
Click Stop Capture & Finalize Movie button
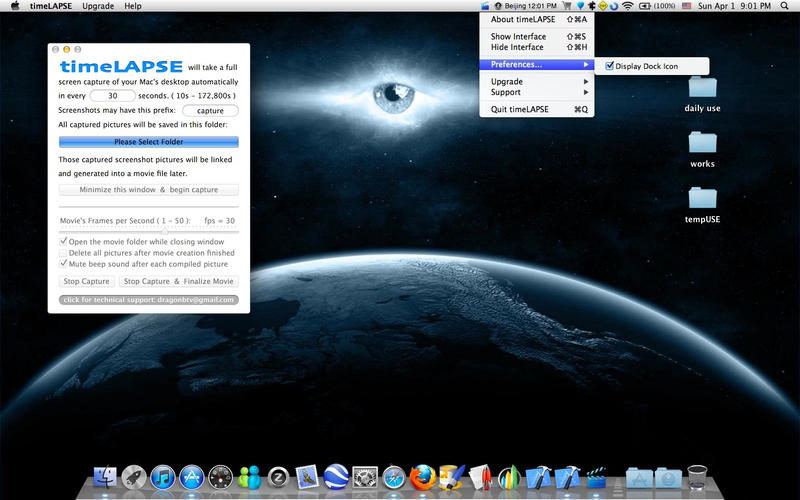pos(179,281)
